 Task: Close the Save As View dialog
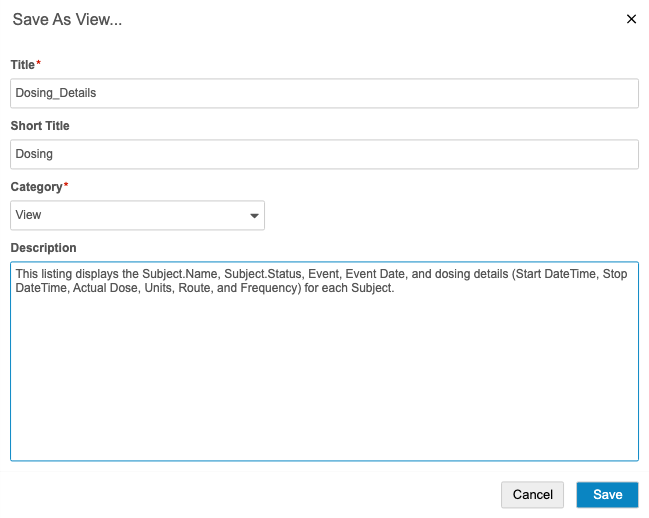point(631,19)
